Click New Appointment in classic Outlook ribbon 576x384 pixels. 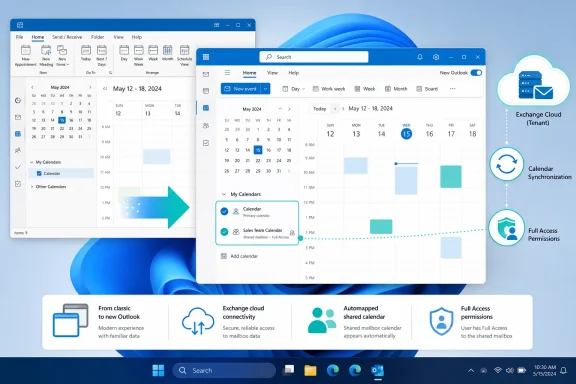(25, 56)
